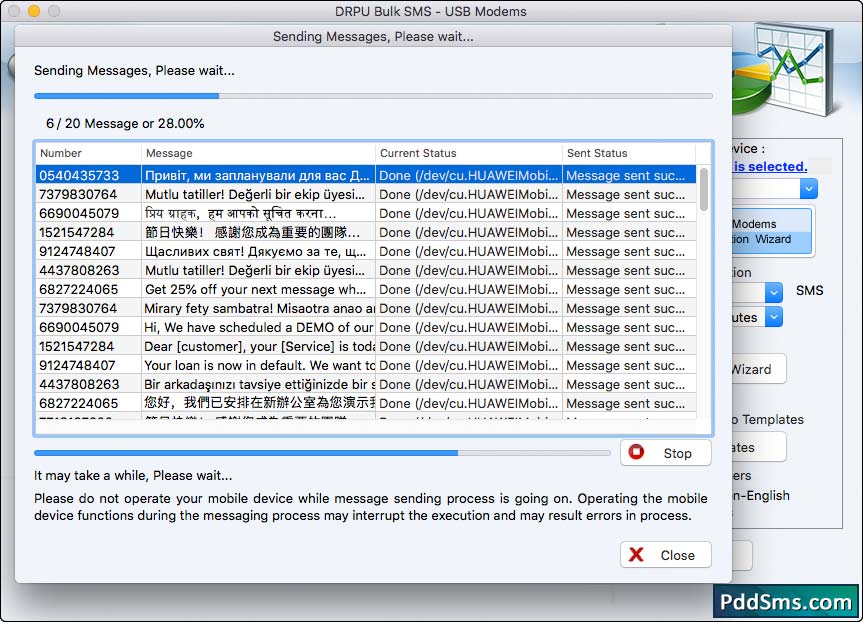863x622 pixels.
Task: Select 'Dear [customer], your [Service]' row
Action: coord(366,346)
